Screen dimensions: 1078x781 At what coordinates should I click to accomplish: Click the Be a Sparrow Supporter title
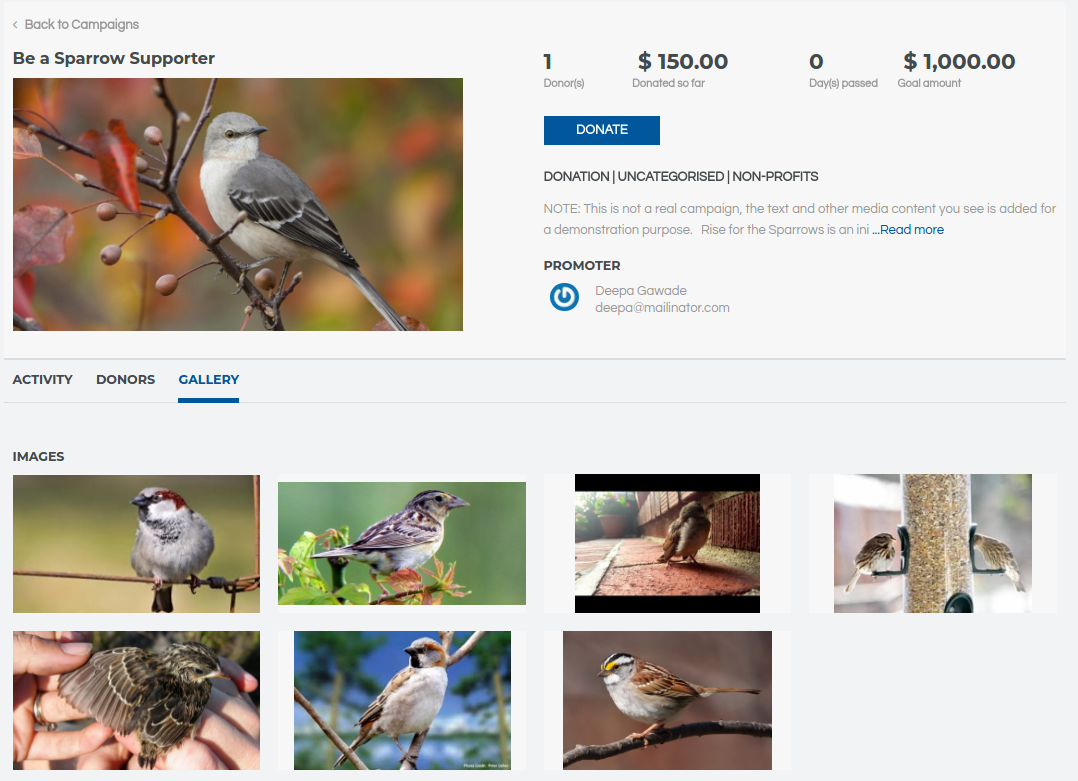click(113, 58)
